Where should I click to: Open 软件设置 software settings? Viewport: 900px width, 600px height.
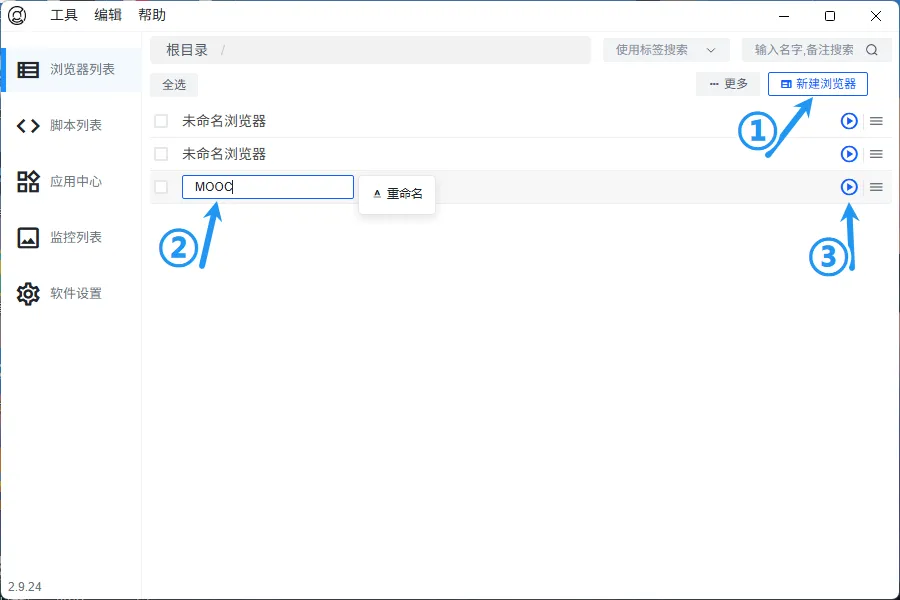click(x=70, y=293)
